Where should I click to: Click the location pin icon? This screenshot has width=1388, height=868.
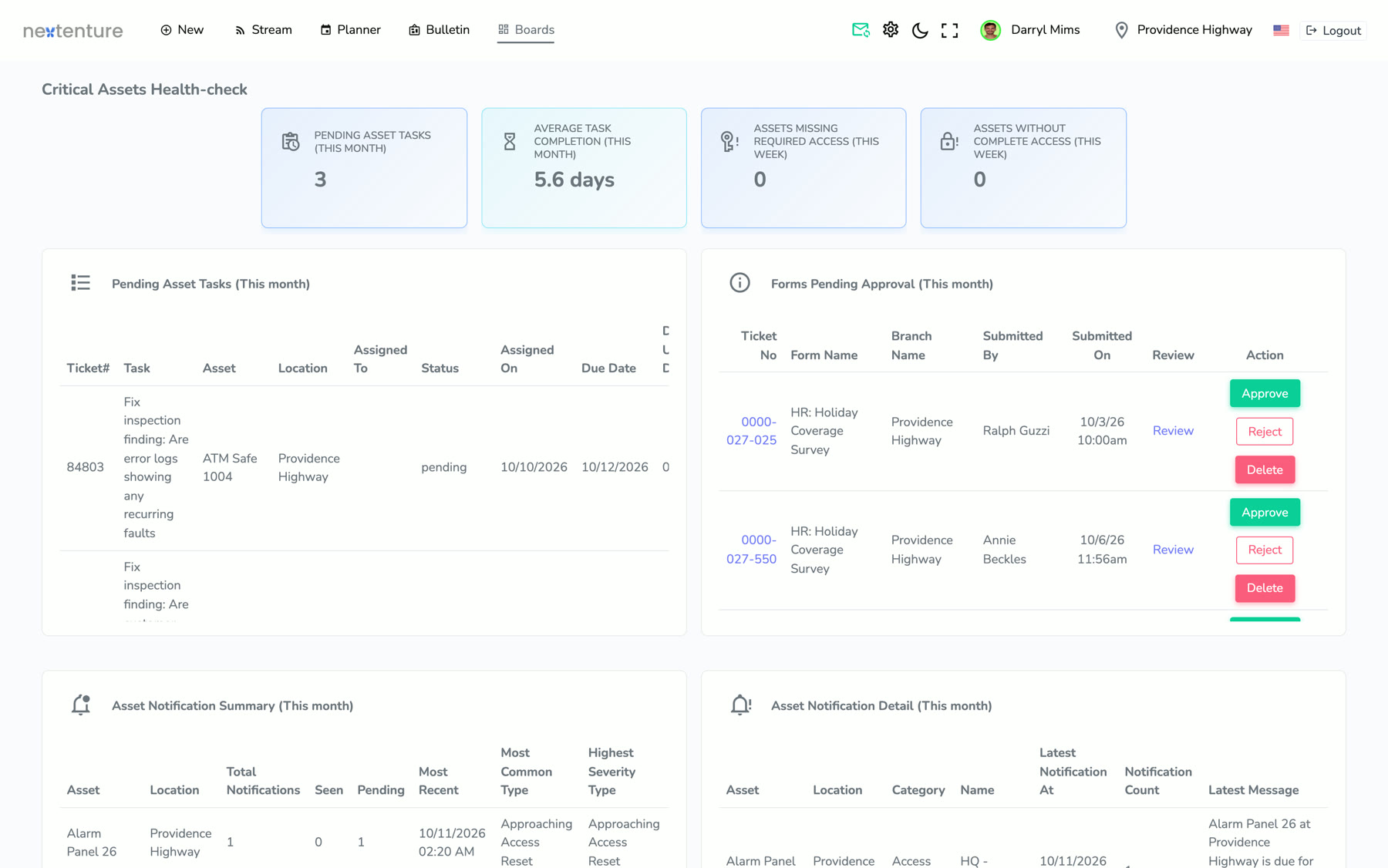[x=1121, y=30]
